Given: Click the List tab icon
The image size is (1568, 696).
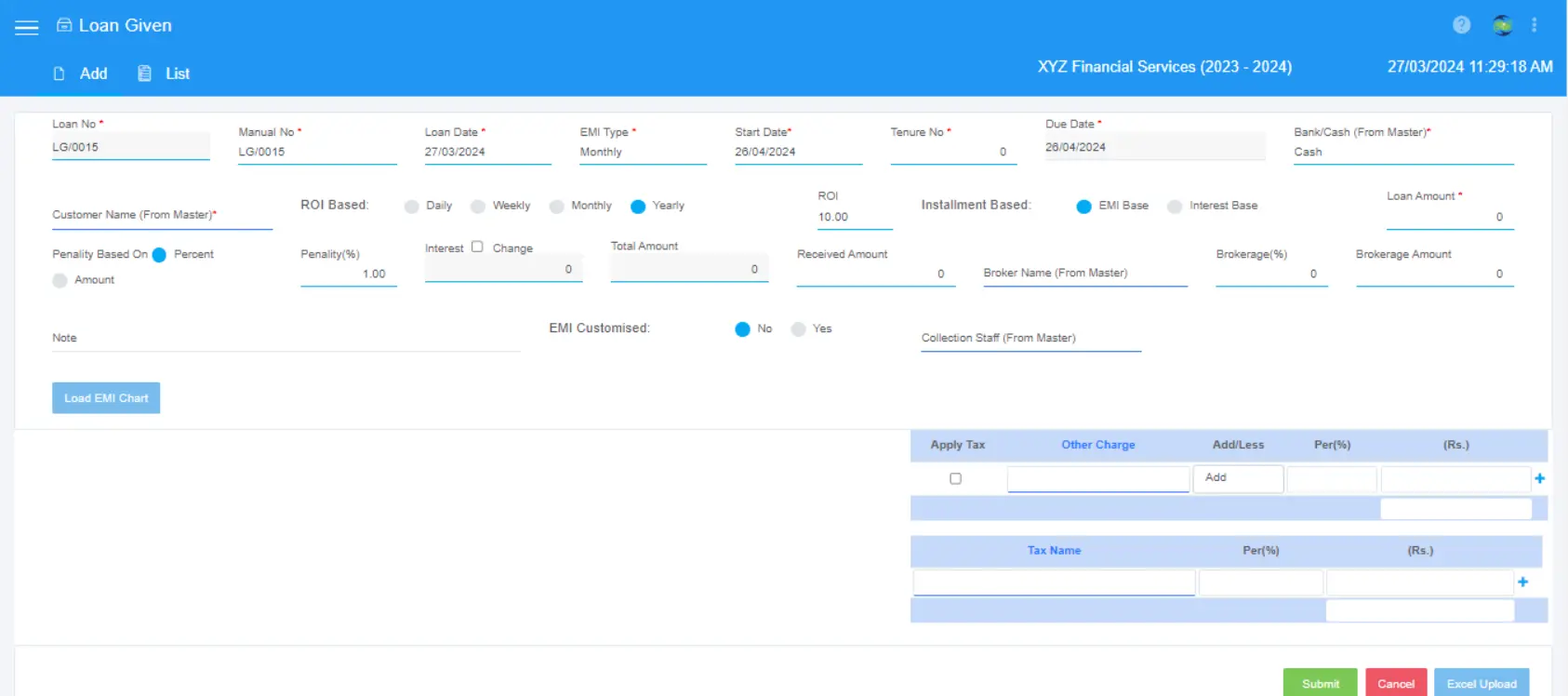Looking at the screenshot, I should coord(144,74).
